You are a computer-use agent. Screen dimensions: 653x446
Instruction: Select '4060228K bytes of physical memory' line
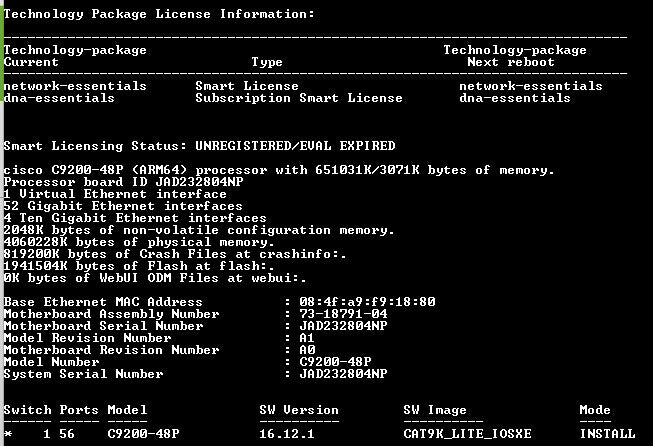pos(139,243)
